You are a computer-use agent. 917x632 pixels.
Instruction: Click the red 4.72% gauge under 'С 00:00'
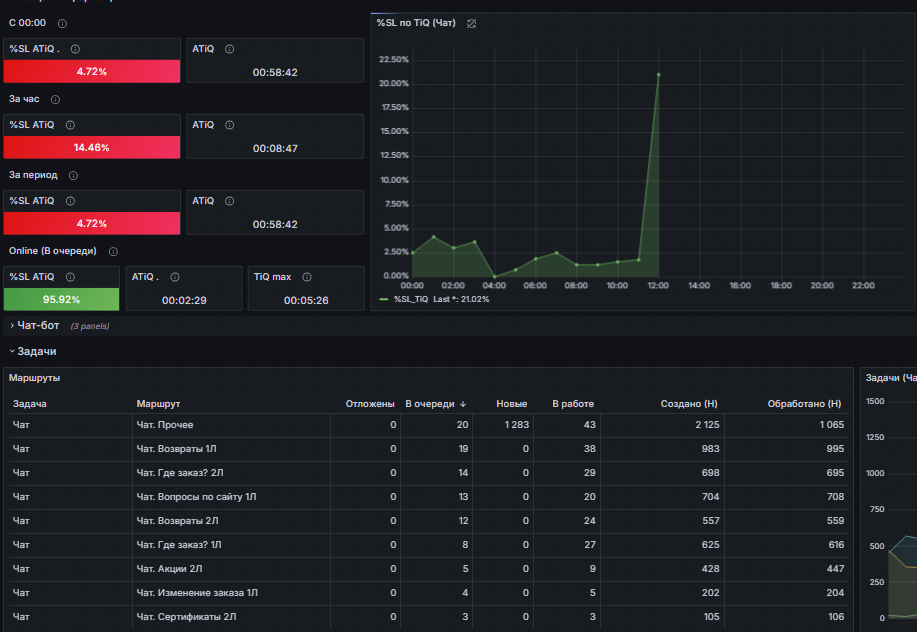click(92, 71)
